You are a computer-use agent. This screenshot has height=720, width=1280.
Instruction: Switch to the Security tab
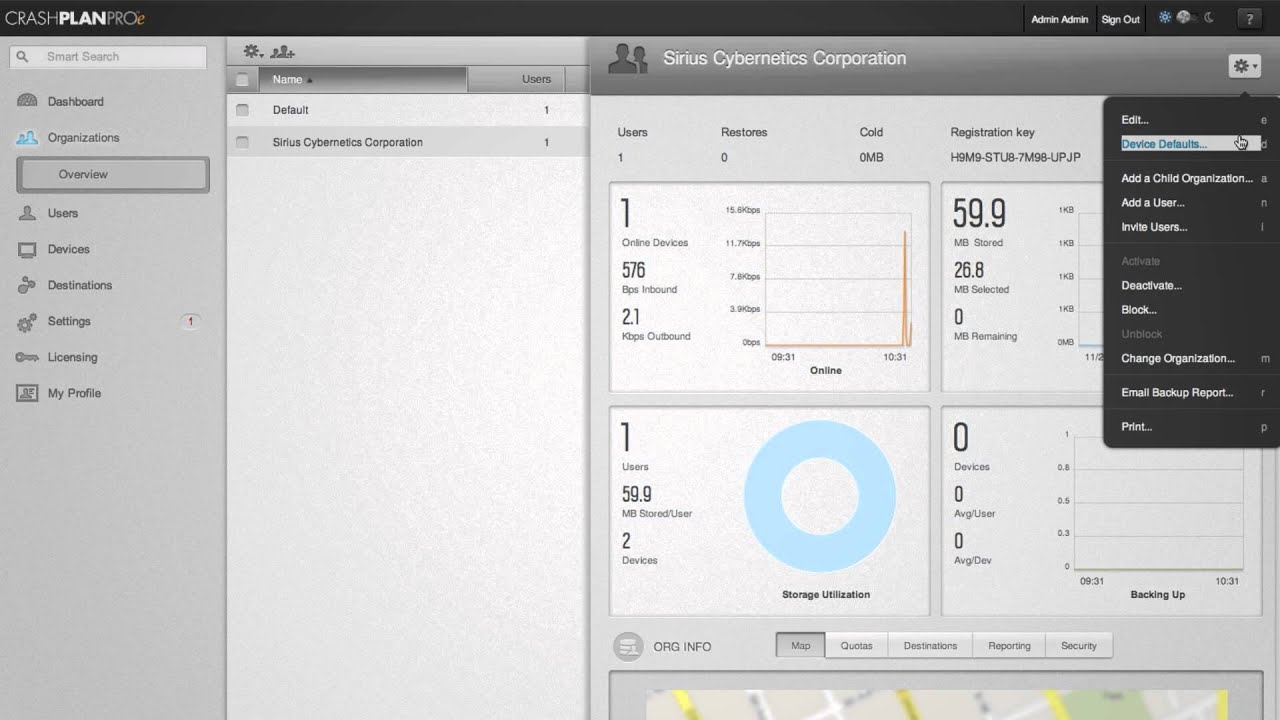[1079, 646]
